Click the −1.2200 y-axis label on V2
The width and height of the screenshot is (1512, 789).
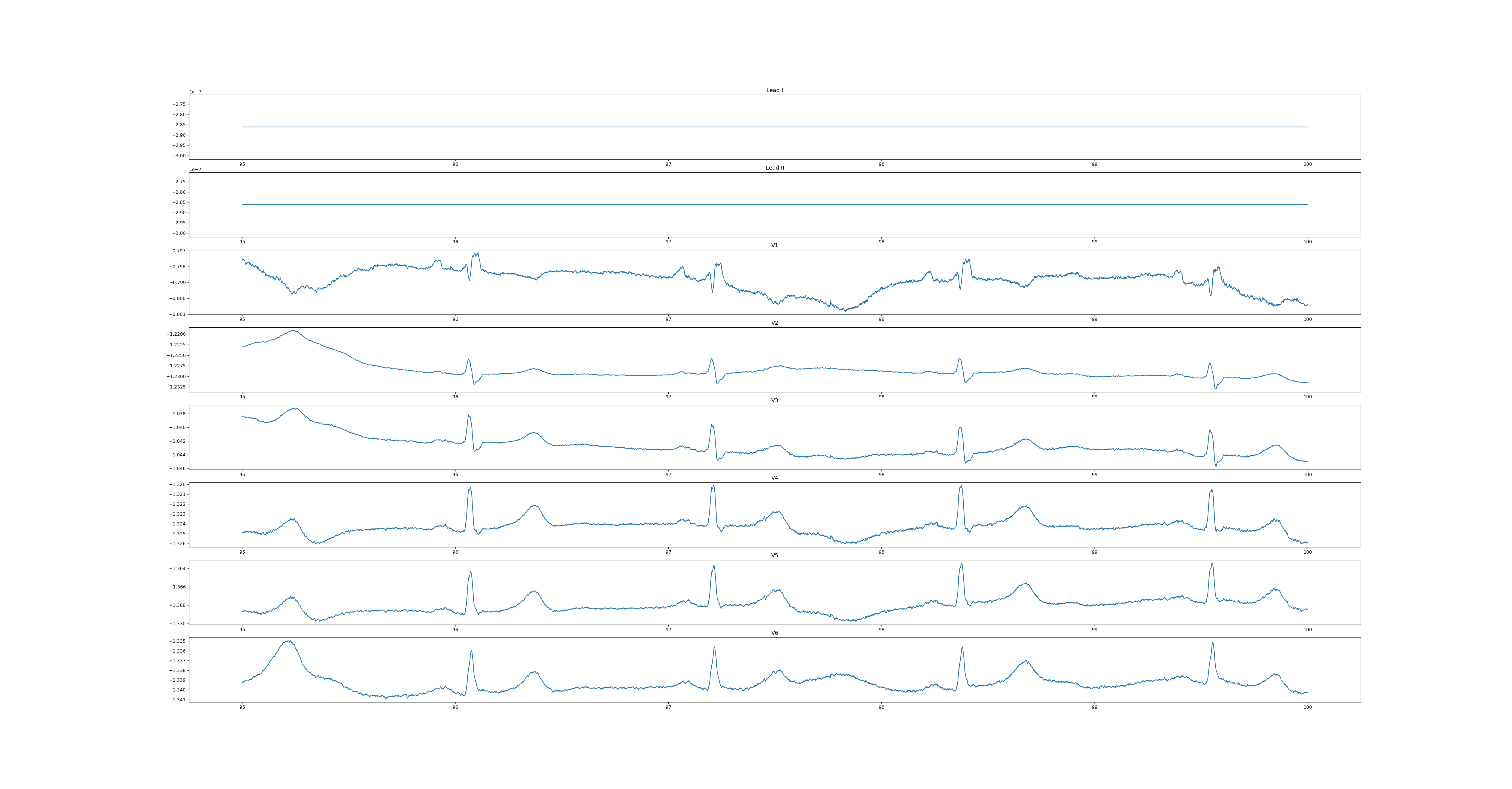(x=176, y=334)
